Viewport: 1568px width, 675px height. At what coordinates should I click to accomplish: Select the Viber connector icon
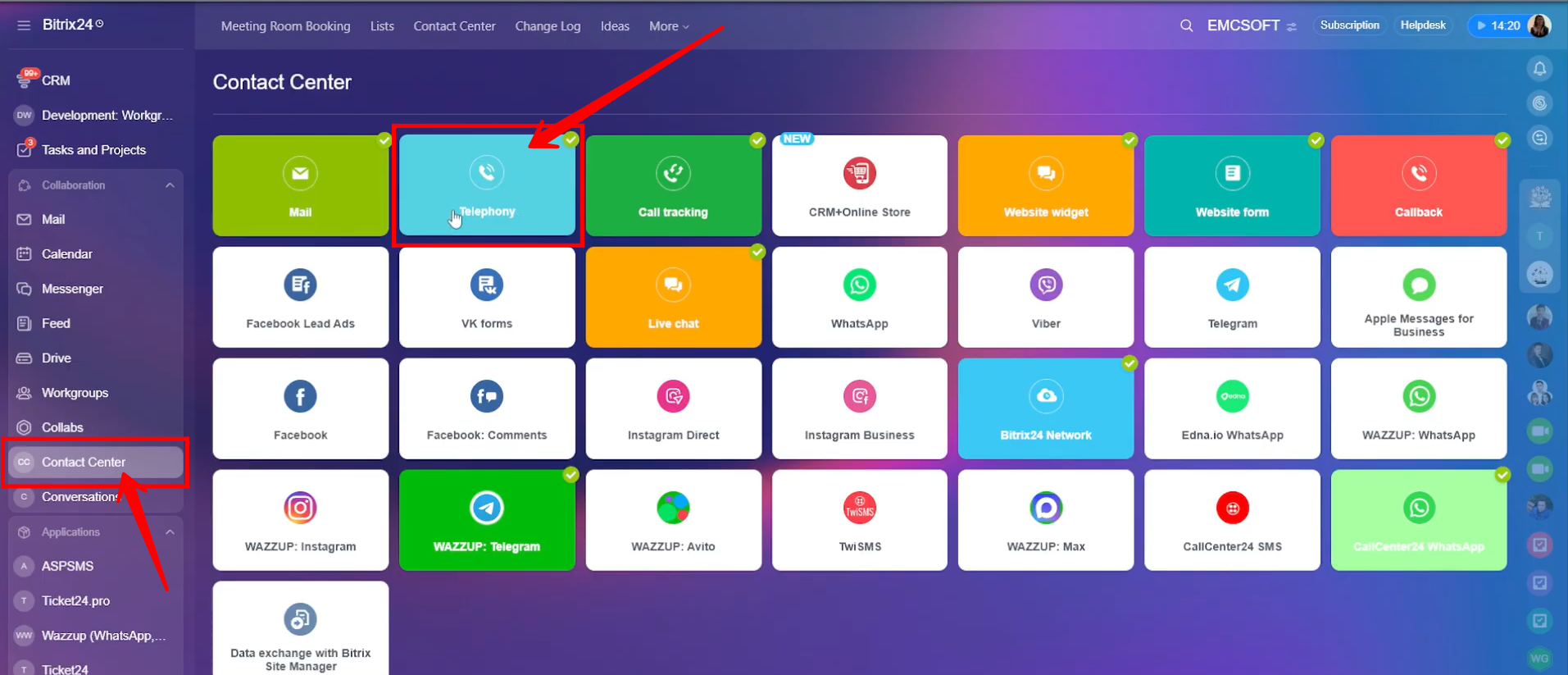1046,285
